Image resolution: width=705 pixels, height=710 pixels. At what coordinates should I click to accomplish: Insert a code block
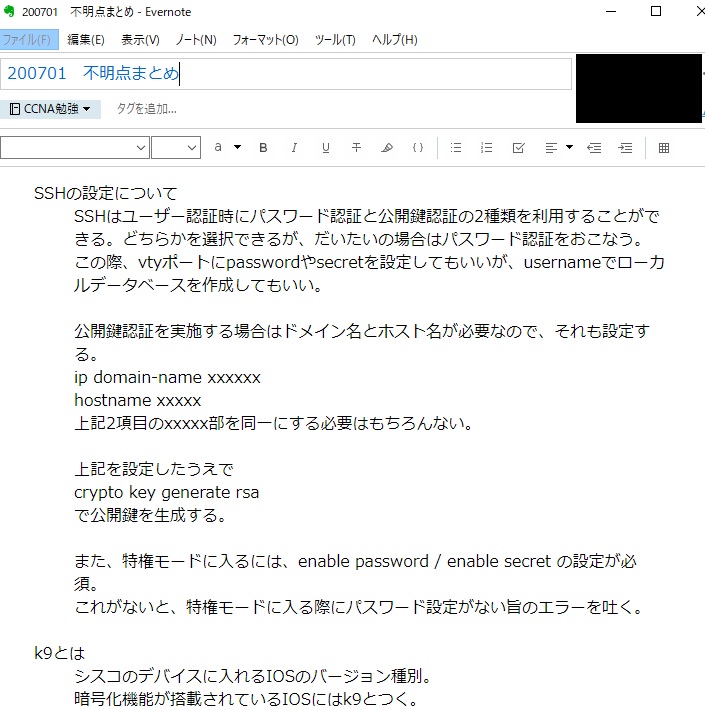[x=418, y=148]
